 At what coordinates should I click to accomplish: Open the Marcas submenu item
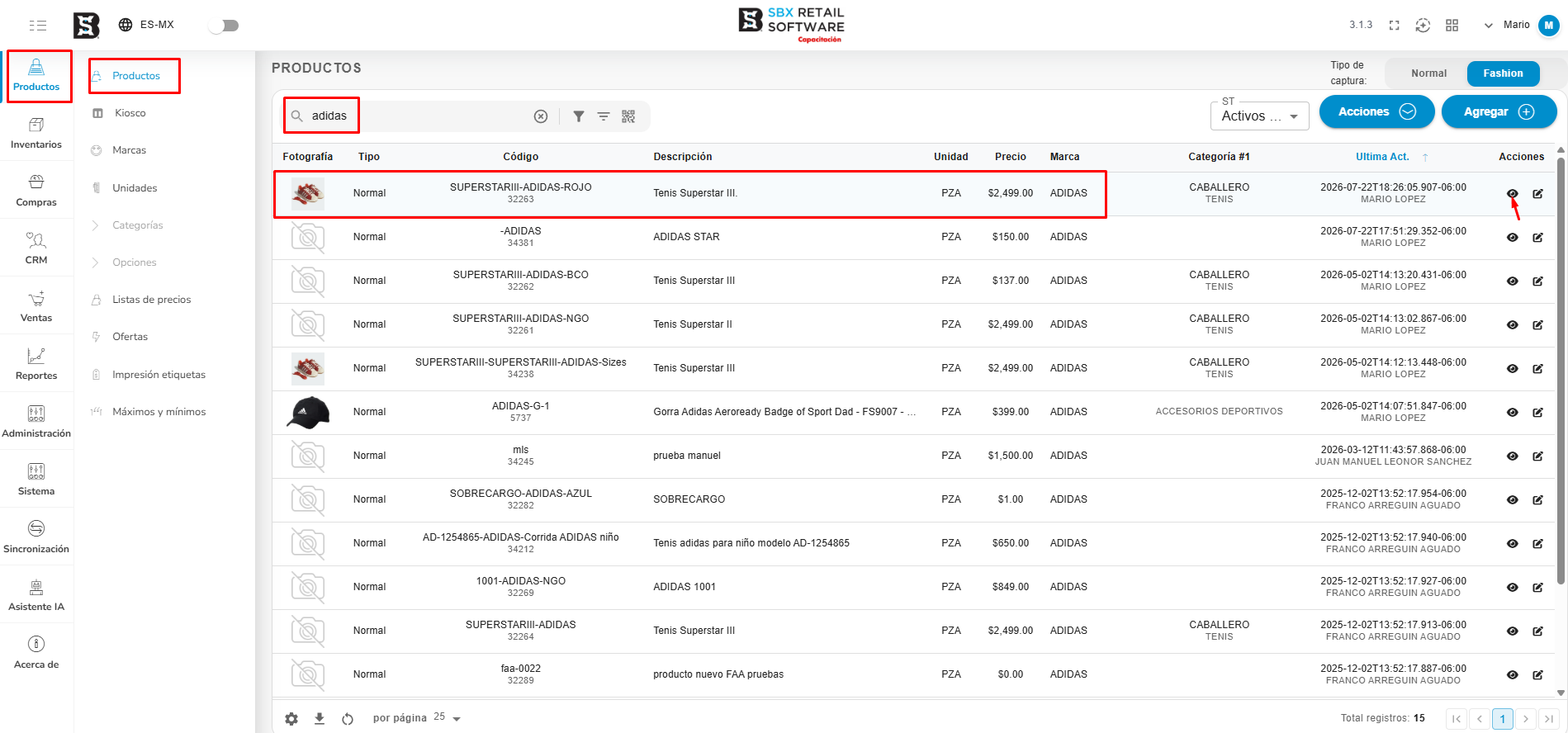(x=130, y=150)
